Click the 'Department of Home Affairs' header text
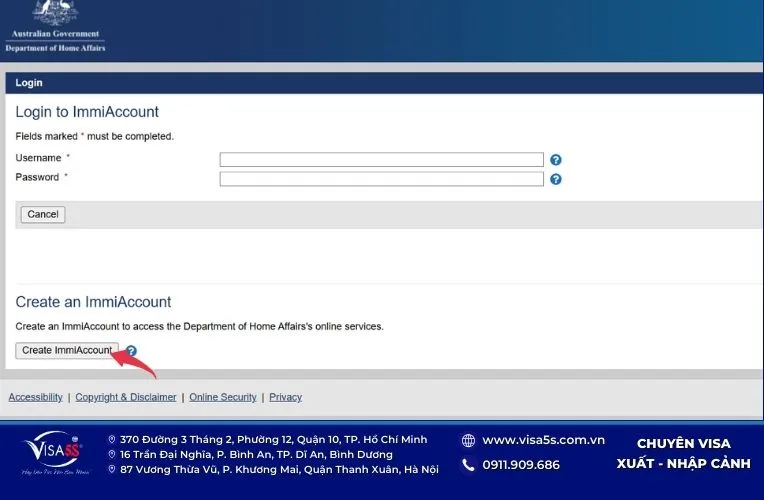This screenshot has width=764, height=500. point(55,48)
